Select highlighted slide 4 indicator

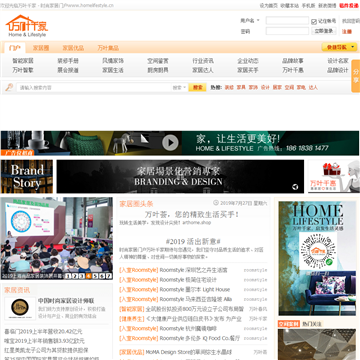pyautogui.click(x=89, y=276)
